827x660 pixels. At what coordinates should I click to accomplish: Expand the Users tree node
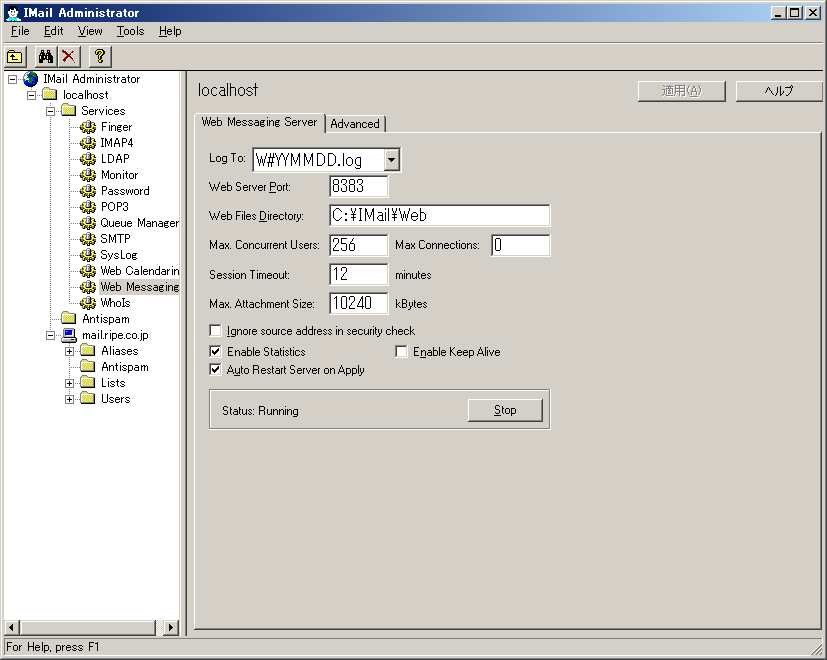point(70,399)
